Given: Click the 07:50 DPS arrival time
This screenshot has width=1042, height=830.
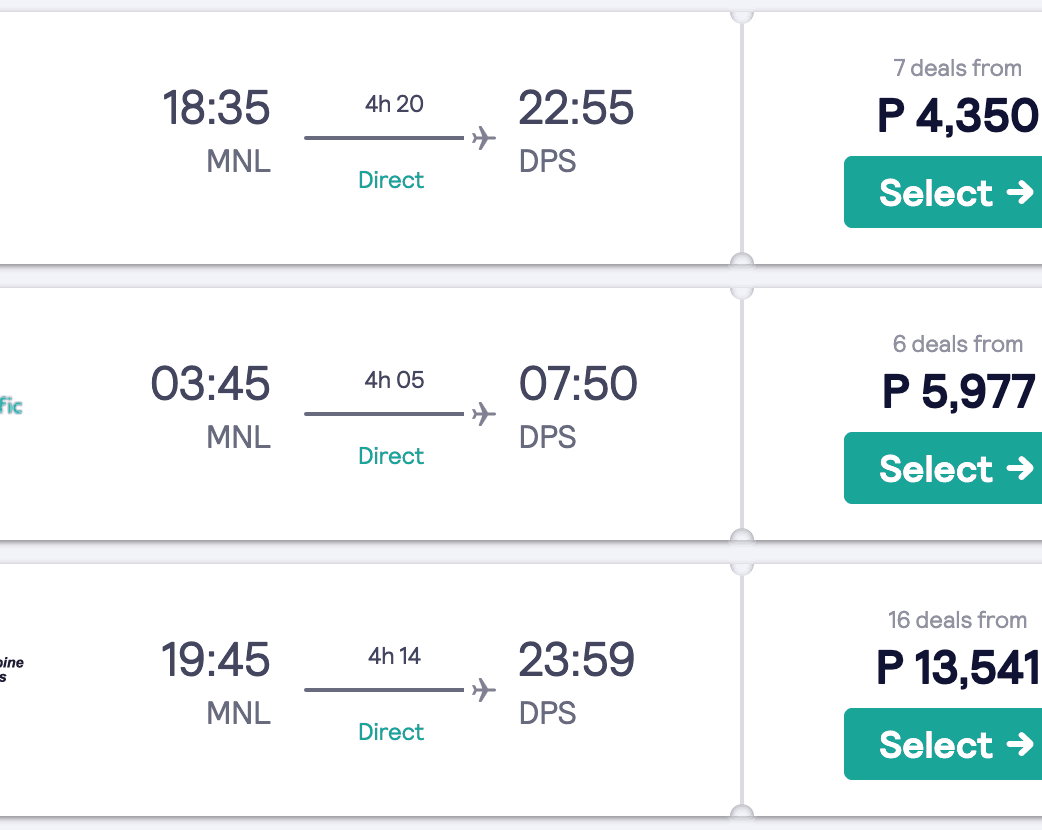Looking at the screenshot, I should pyautogui.click(x=577, y=384).
